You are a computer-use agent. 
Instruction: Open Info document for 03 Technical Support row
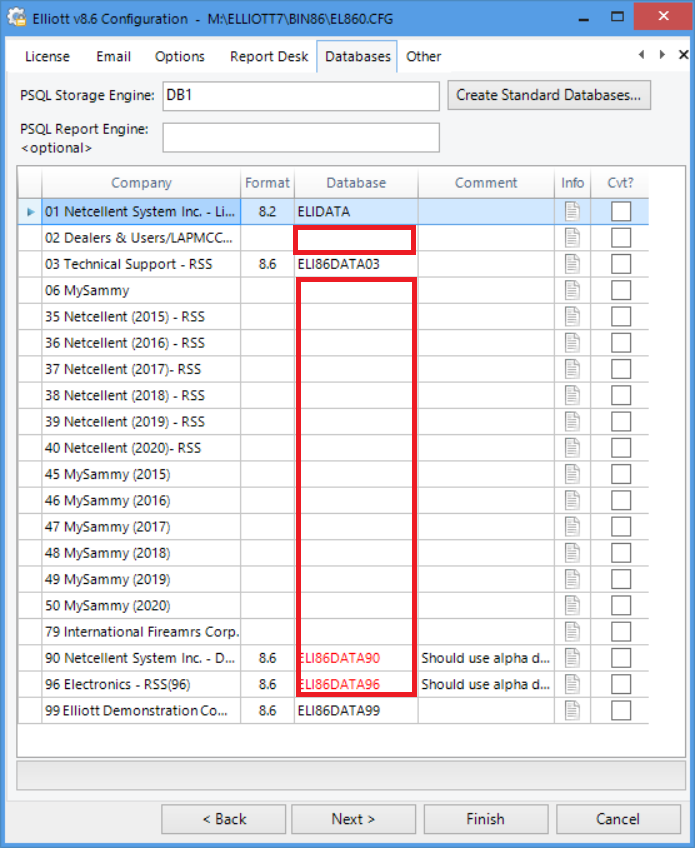(572, 264)
